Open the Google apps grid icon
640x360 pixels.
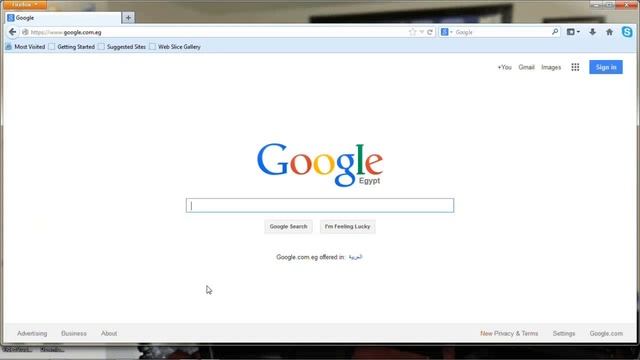click(575, 67)
